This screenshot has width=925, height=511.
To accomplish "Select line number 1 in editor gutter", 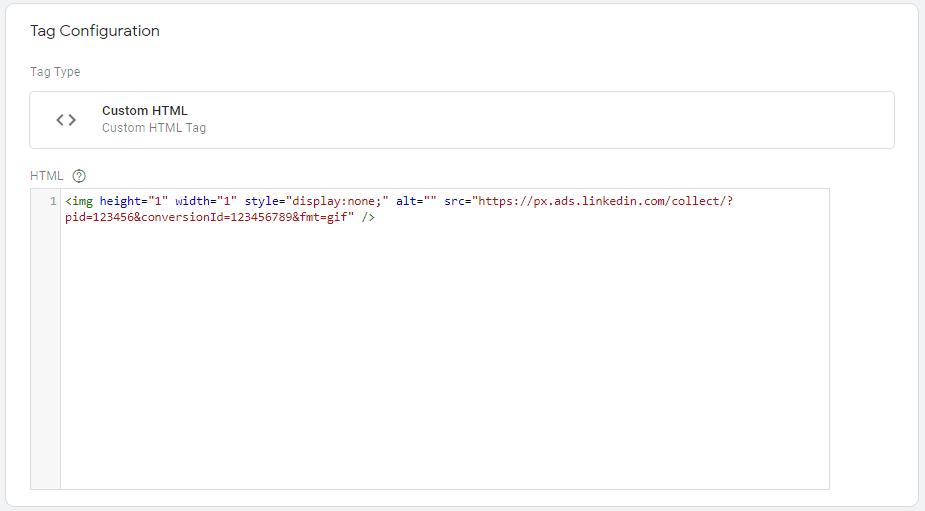I will 53,201.
